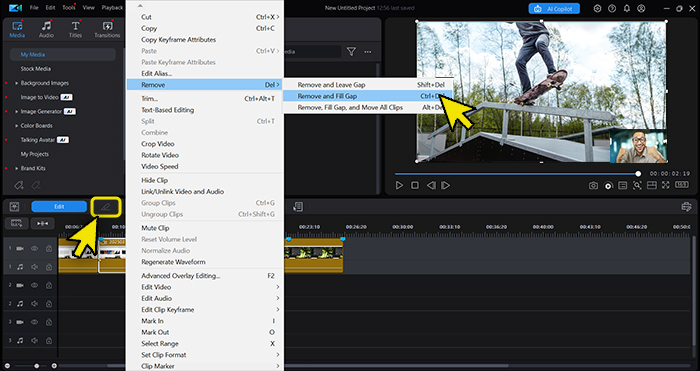The image size is (700, 371).
Task: Choose Cut from the context menu
Action: 205,17
